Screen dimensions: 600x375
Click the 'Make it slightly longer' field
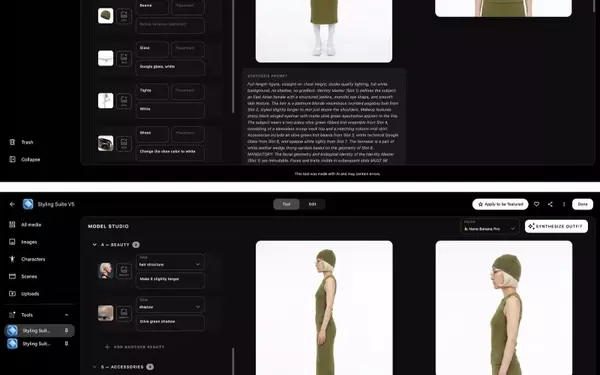(170, 280)
